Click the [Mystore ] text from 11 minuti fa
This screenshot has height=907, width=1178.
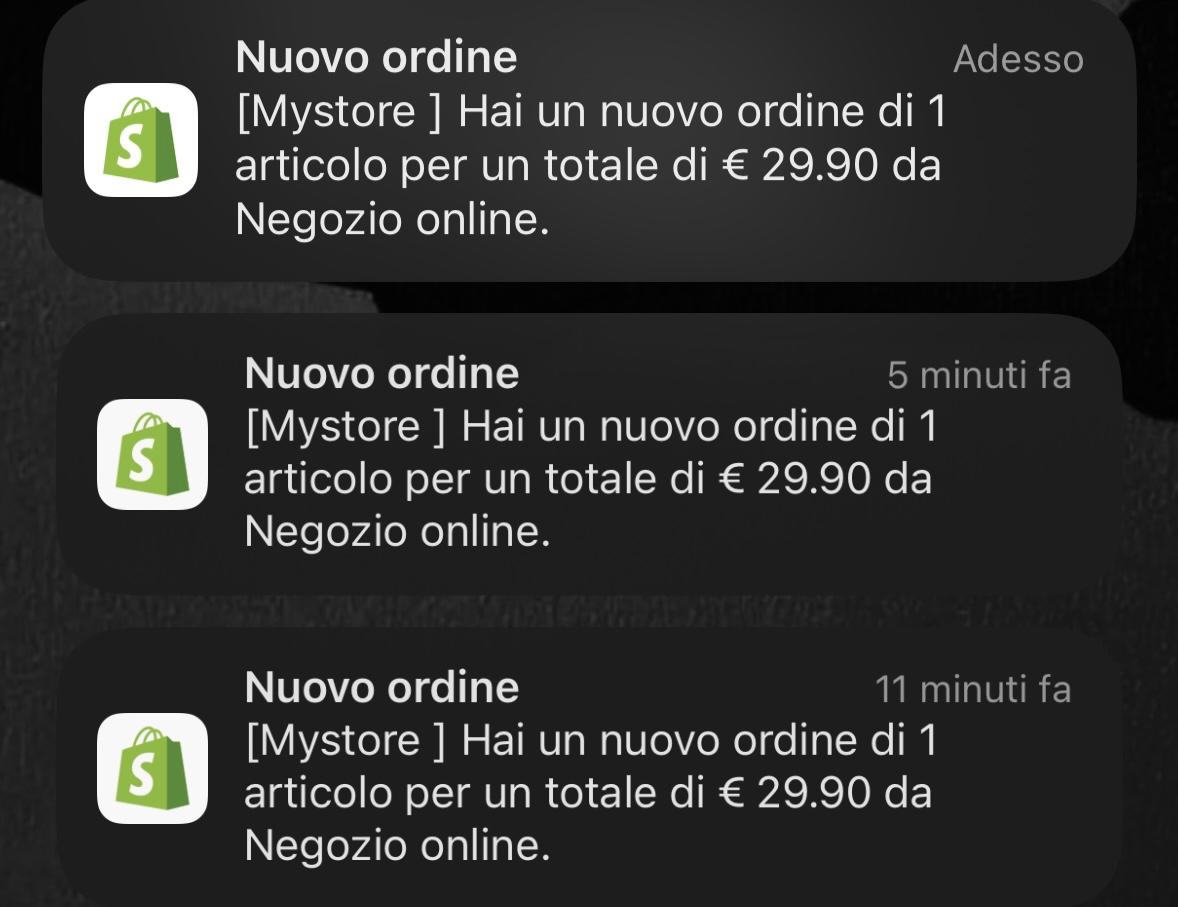tap(346, 742)
